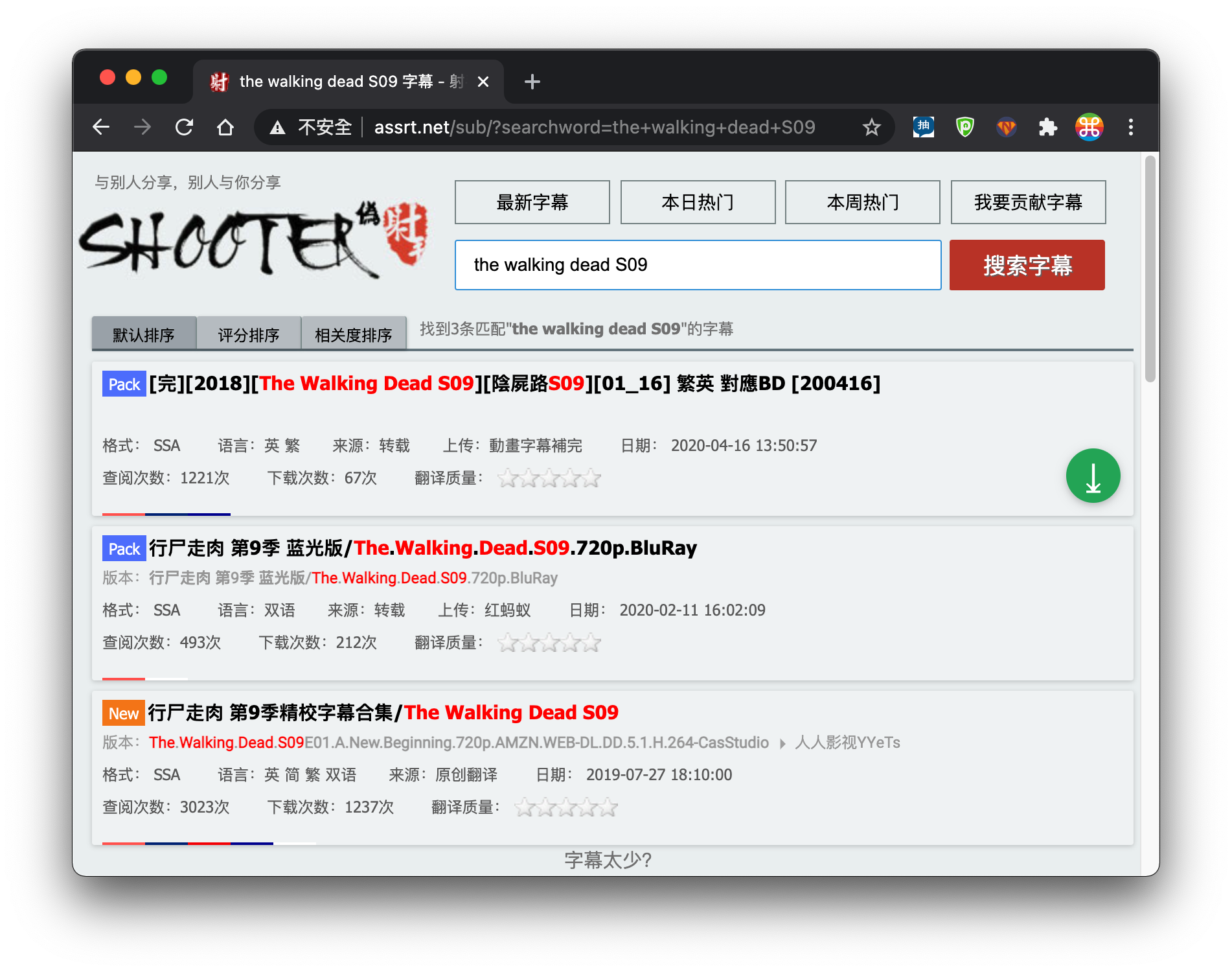Click the search input with walking dead text
The width and height of the screenshot is (1232, 972).
tap(698, 265)
